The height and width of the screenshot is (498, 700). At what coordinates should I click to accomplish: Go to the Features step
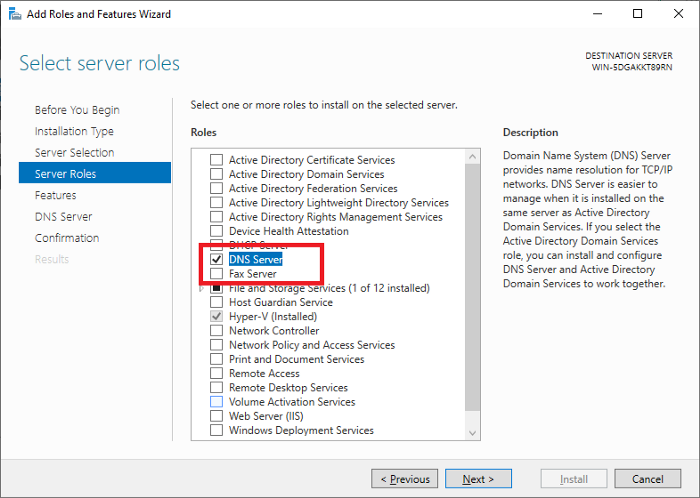point(55,195)
